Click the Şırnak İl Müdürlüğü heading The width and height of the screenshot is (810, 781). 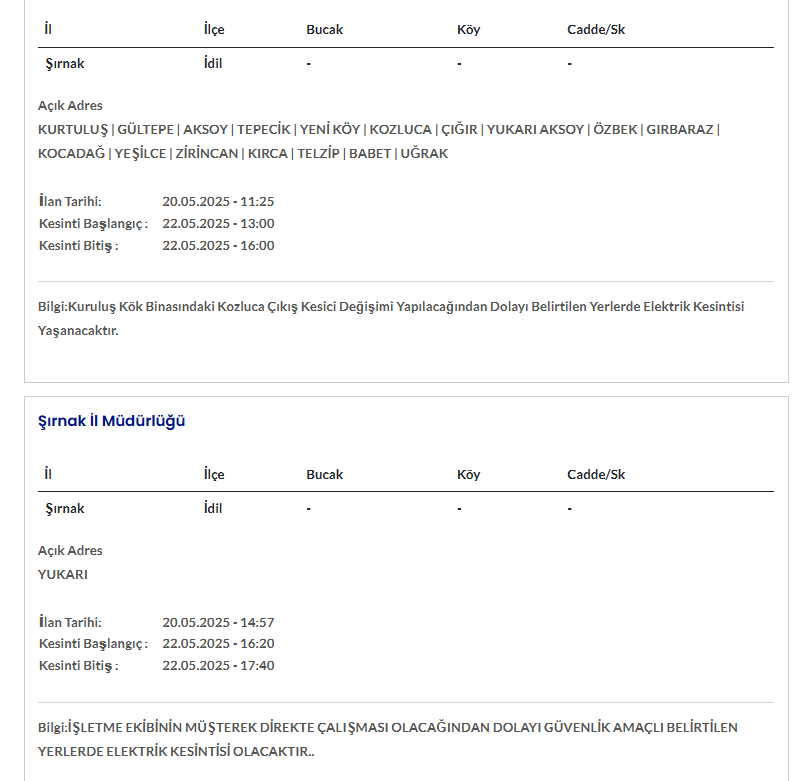click(111, 421)
